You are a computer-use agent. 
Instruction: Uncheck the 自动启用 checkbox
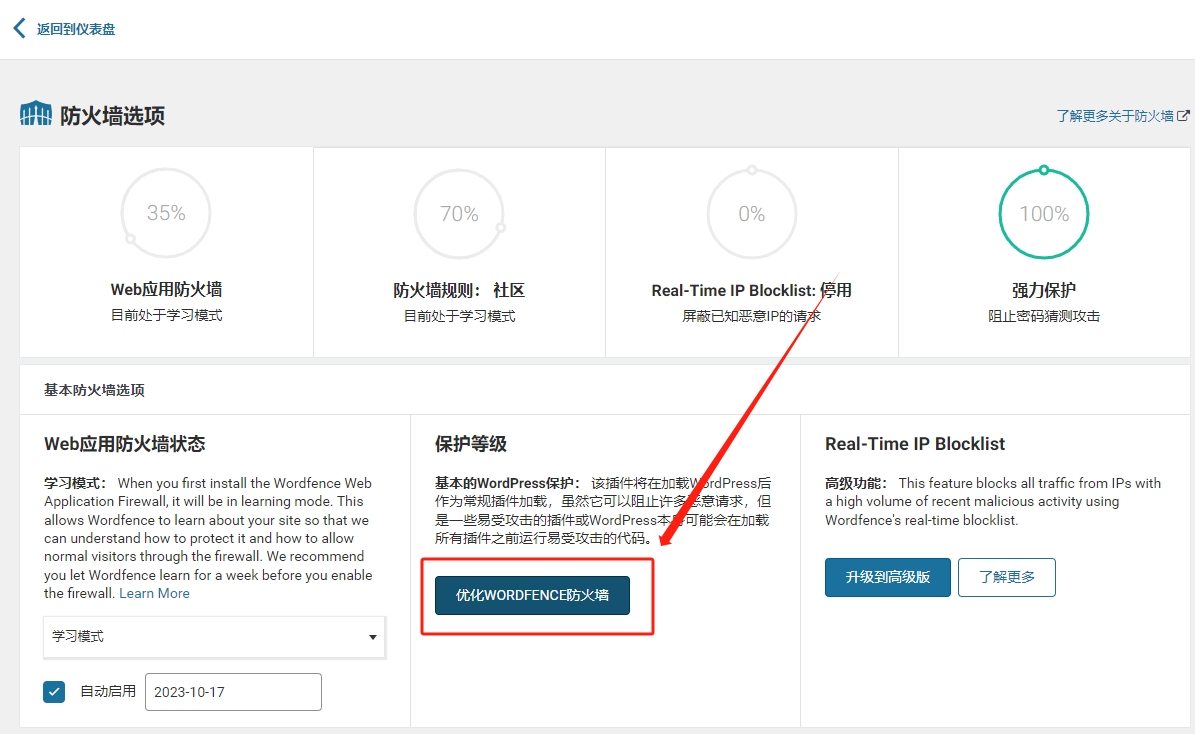54,692
